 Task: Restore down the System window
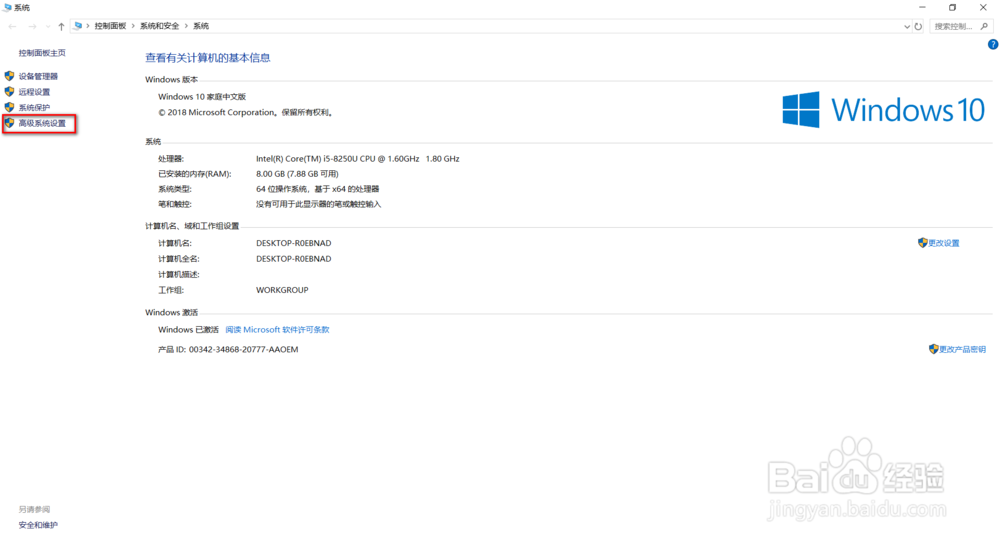pos(952,8)
